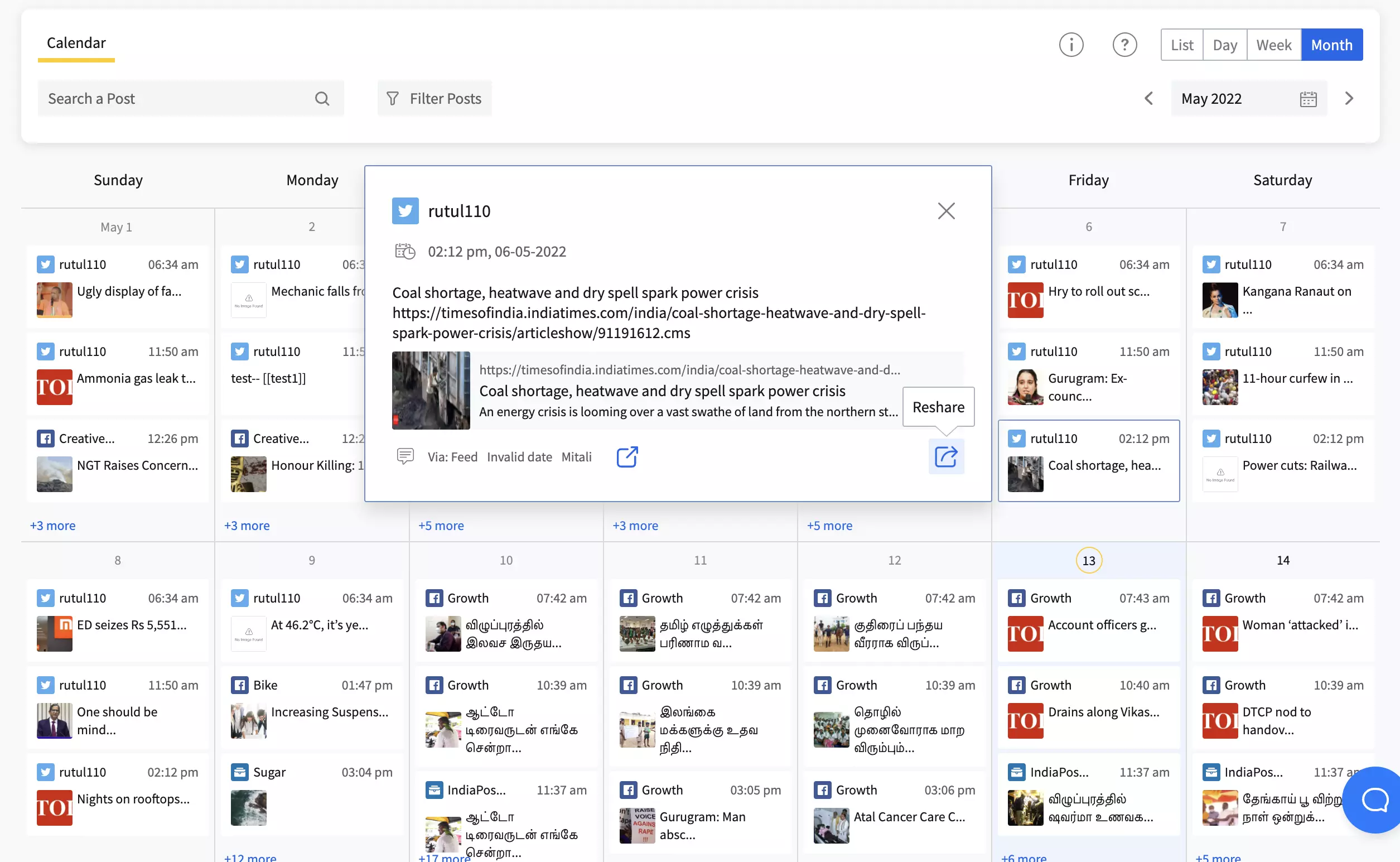Click Facebook icon on Account officers post

pyautogui.click(x=1016, y=598)
